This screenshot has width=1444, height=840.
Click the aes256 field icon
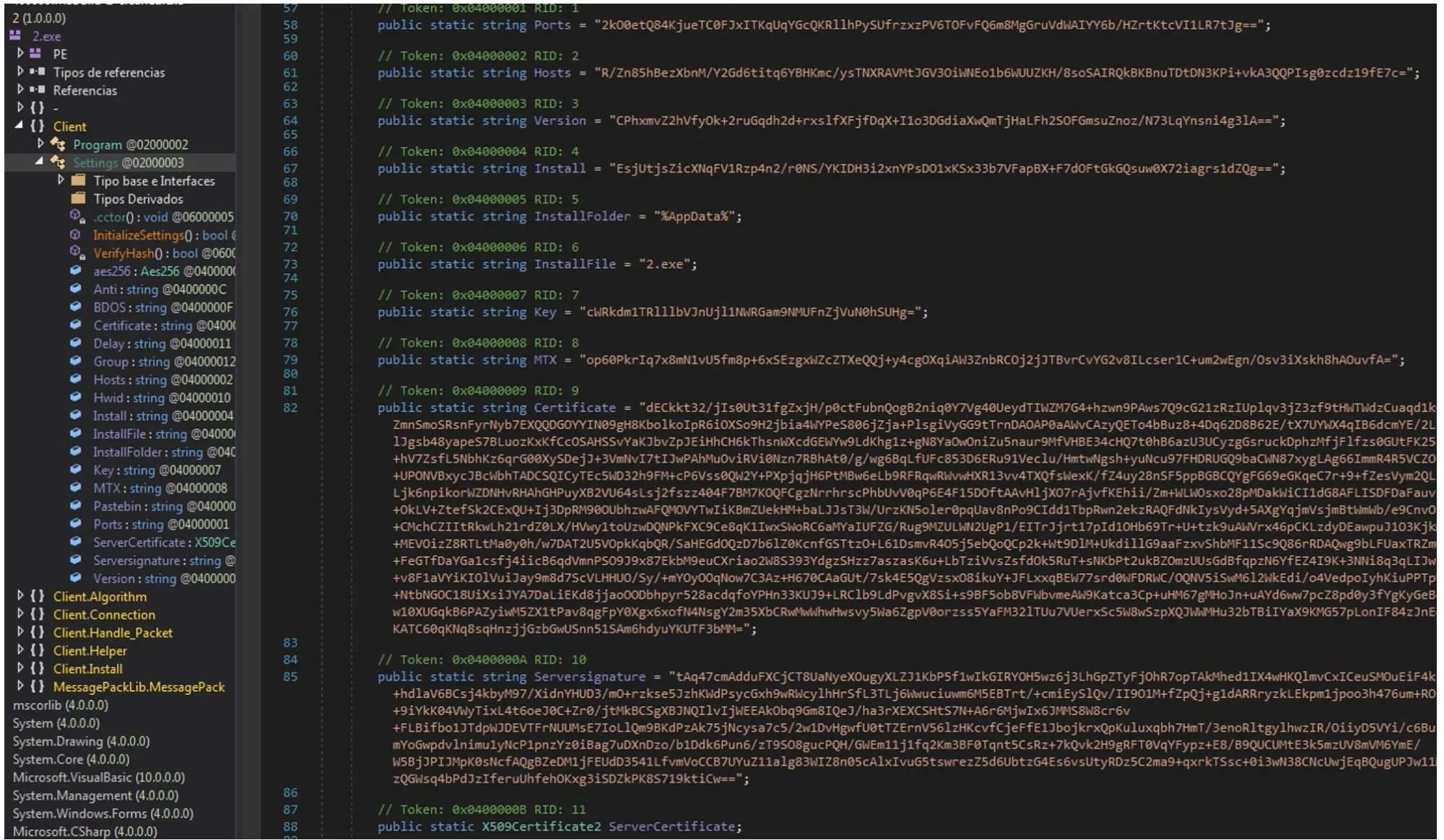[x=76, y=271]
